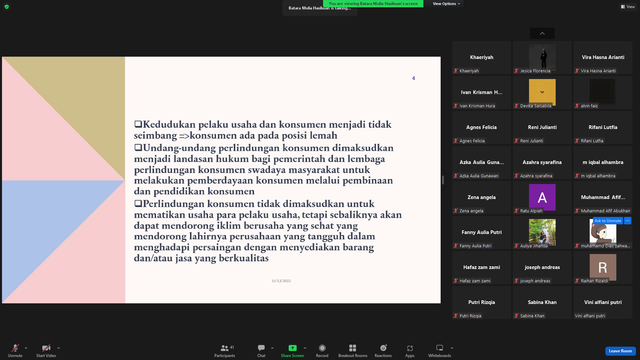The image size is (640, 360).
Task: Select the Muhammad Afif Abubakar tile
Action: click(x=603, y=198)
